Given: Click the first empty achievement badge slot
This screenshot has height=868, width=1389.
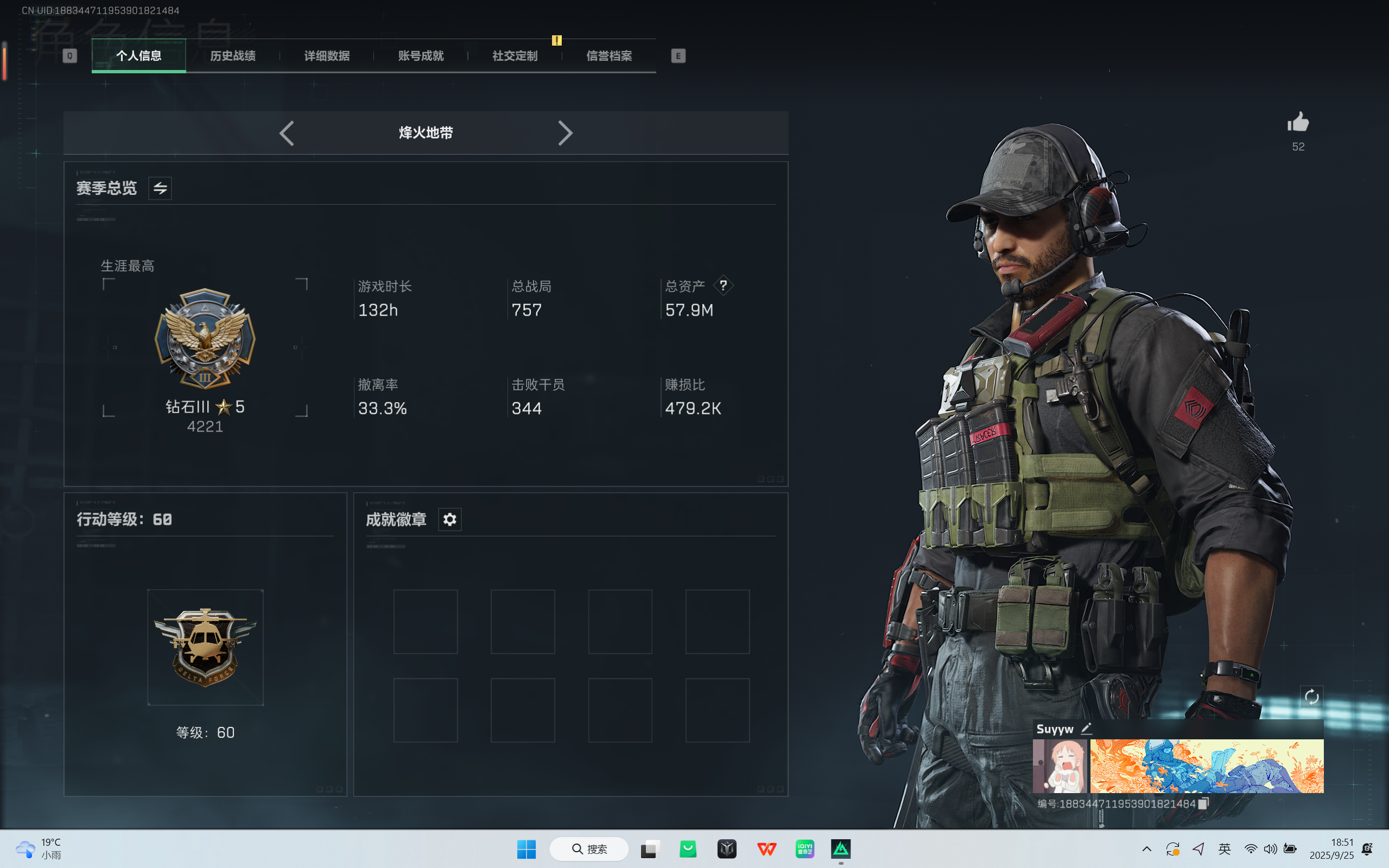Looking at the screenshot, I should click(426, 622).
